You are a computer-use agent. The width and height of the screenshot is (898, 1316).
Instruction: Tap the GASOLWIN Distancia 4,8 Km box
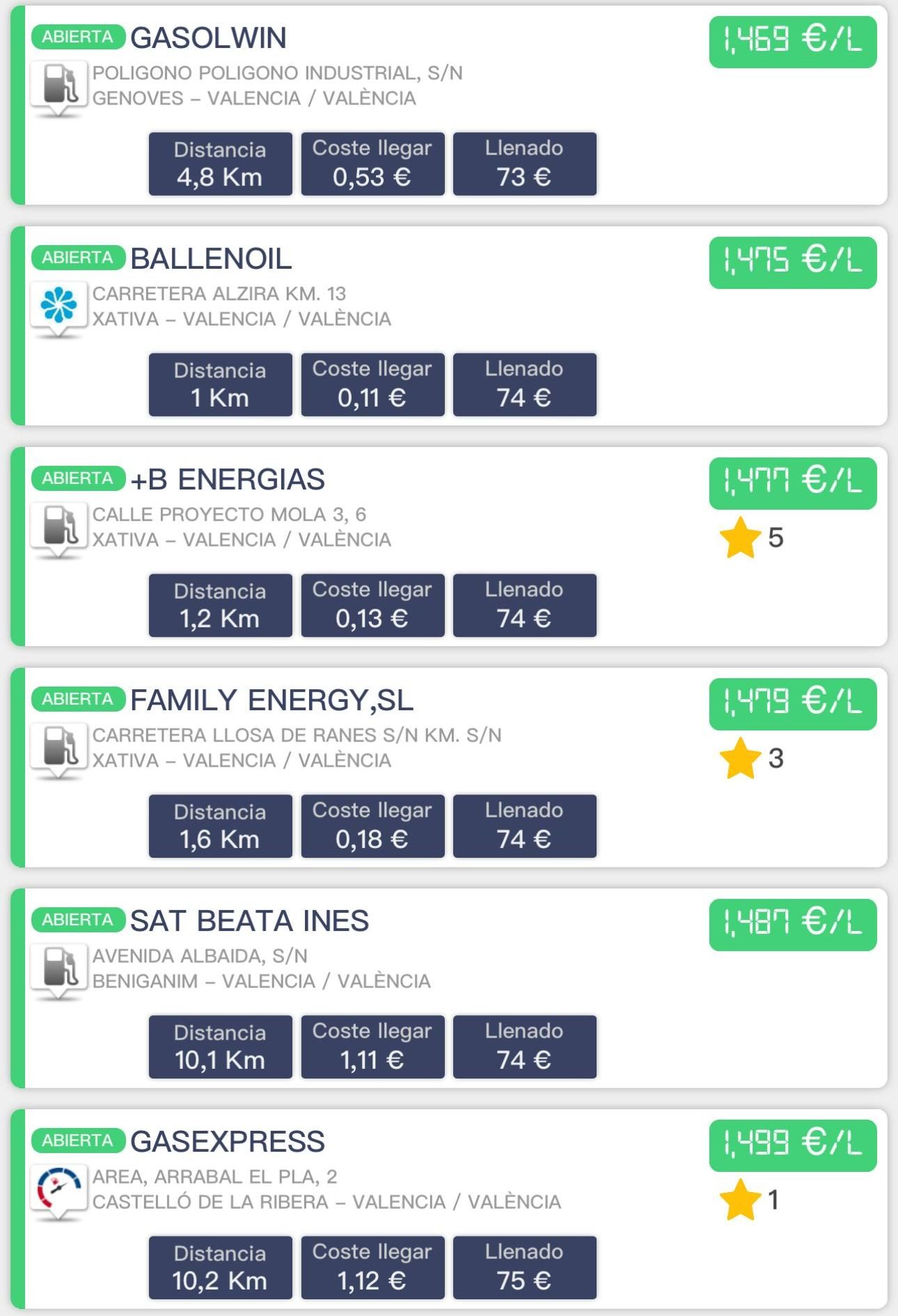(220, 164)
